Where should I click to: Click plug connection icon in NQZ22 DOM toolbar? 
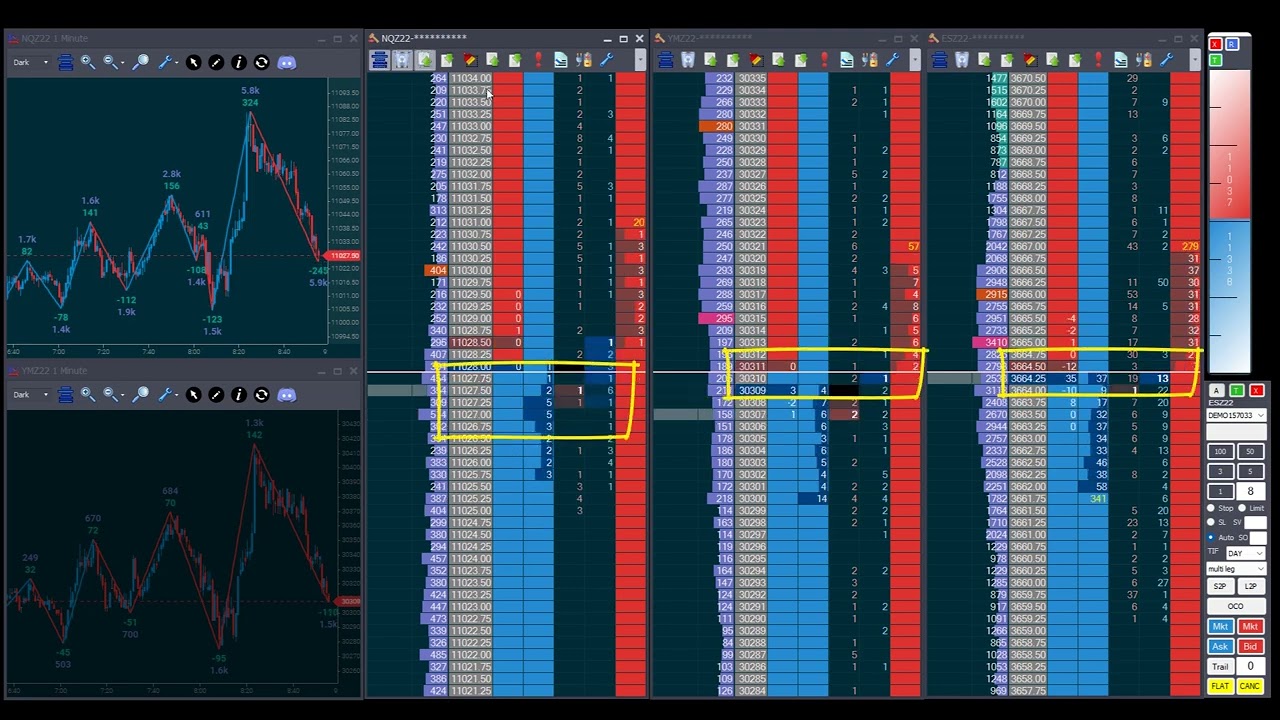point(583,61)
